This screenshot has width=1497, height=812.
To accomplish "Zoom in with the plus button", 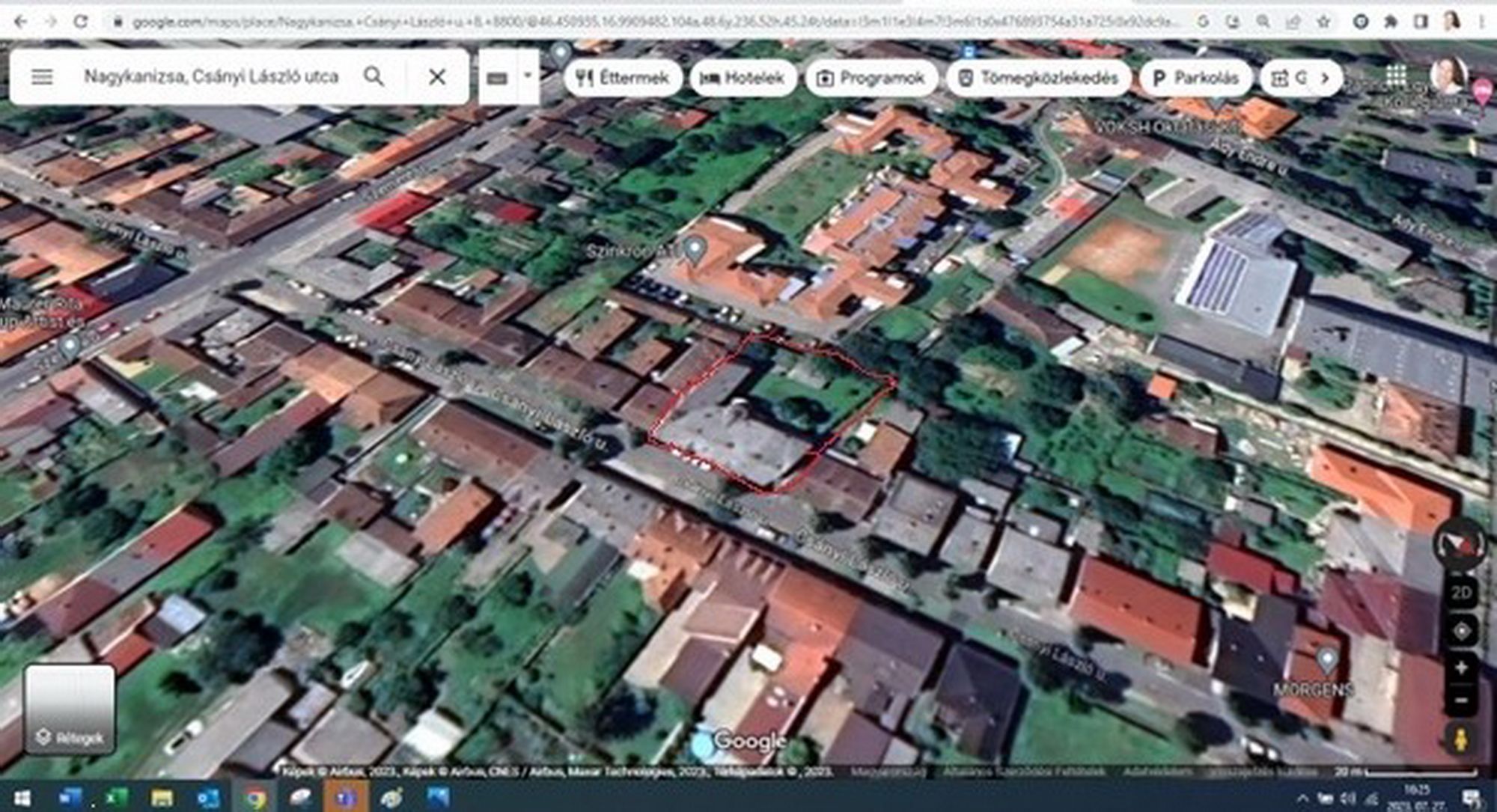I will coord(1461,667).
